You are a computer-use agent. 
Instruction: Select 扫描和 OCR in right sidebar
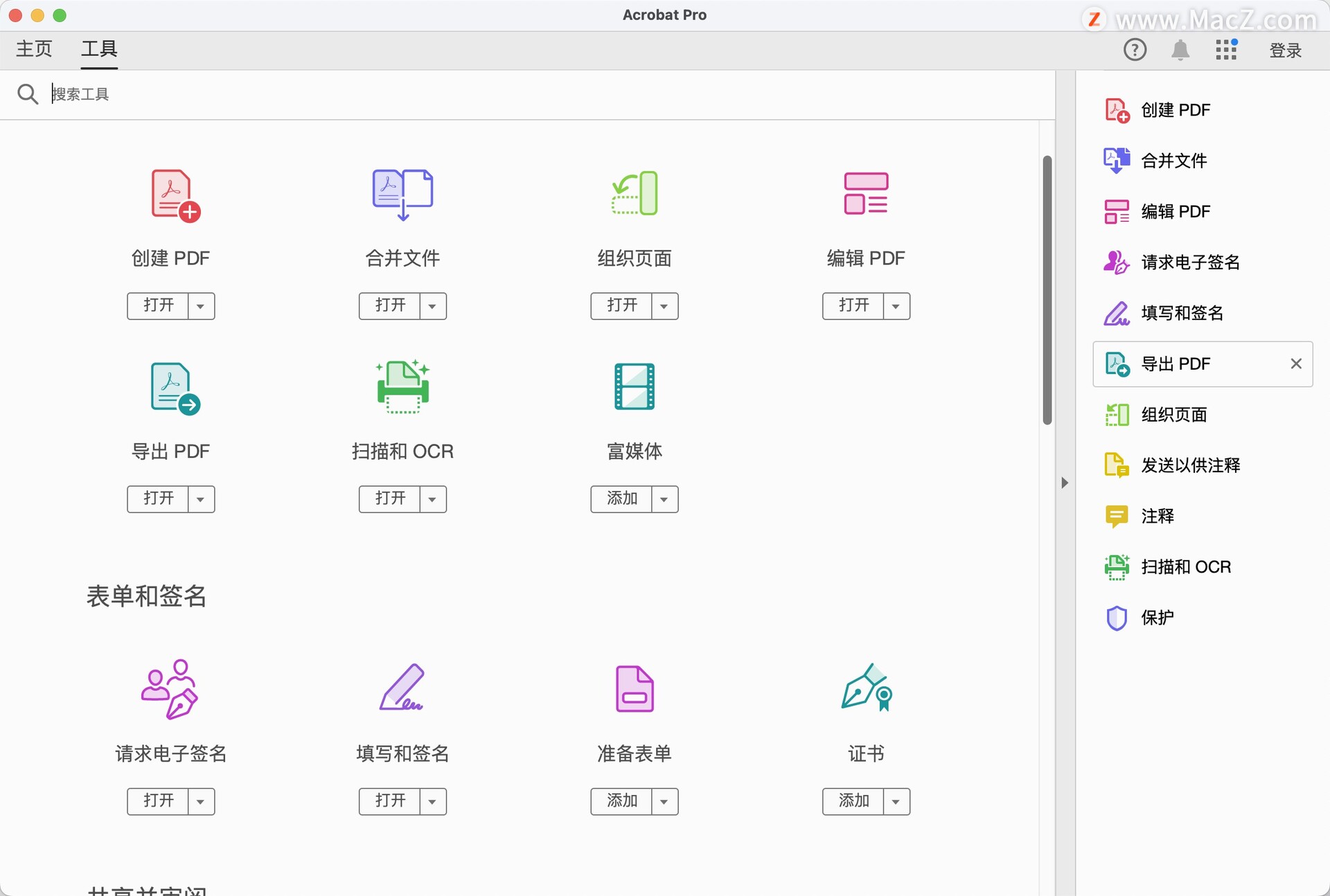click(1203, 567)
